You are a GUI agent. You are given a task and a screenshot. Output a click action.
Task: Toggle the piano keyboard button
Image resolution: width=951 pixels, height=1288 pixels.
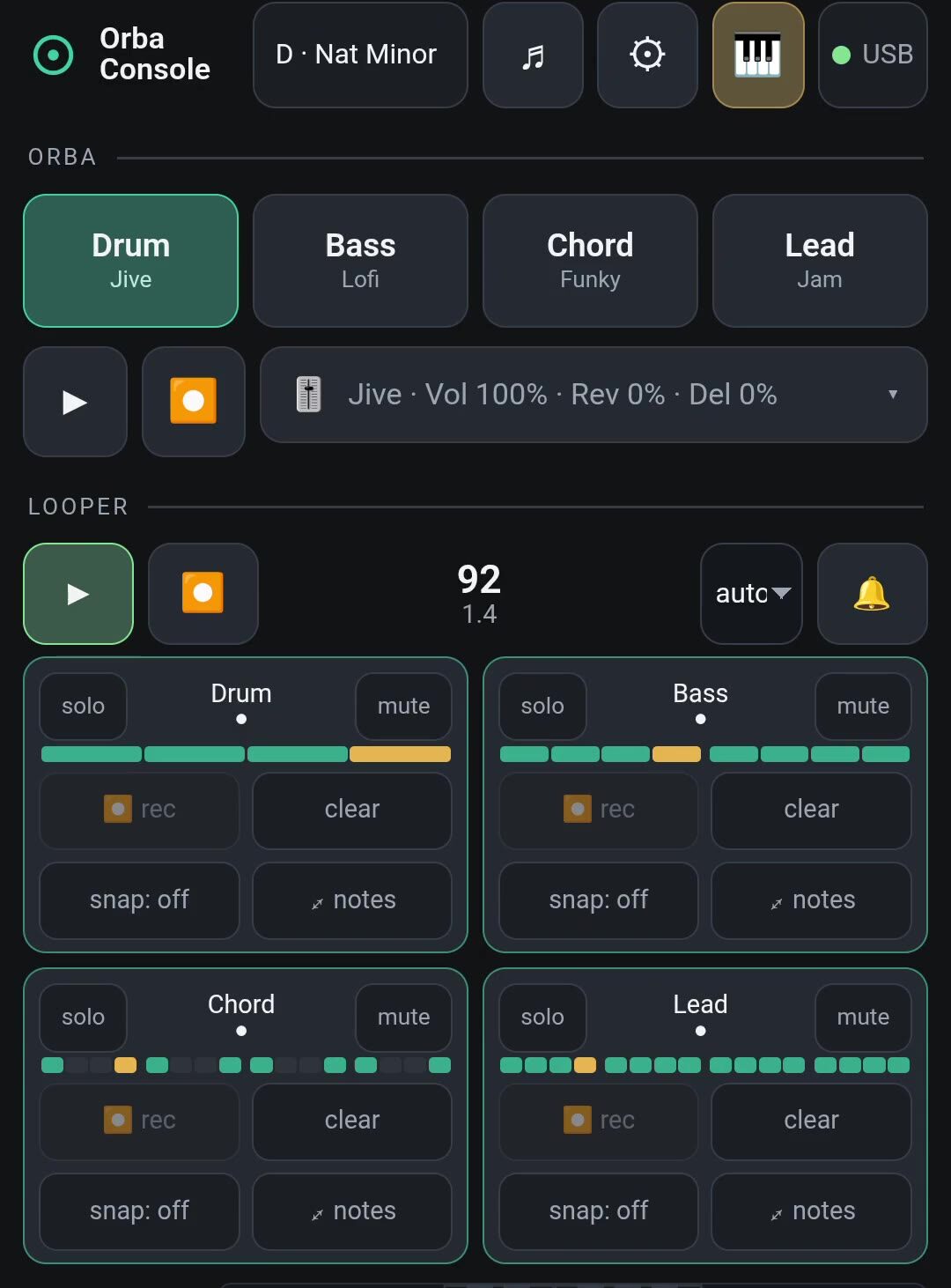[x=758, y=55]
